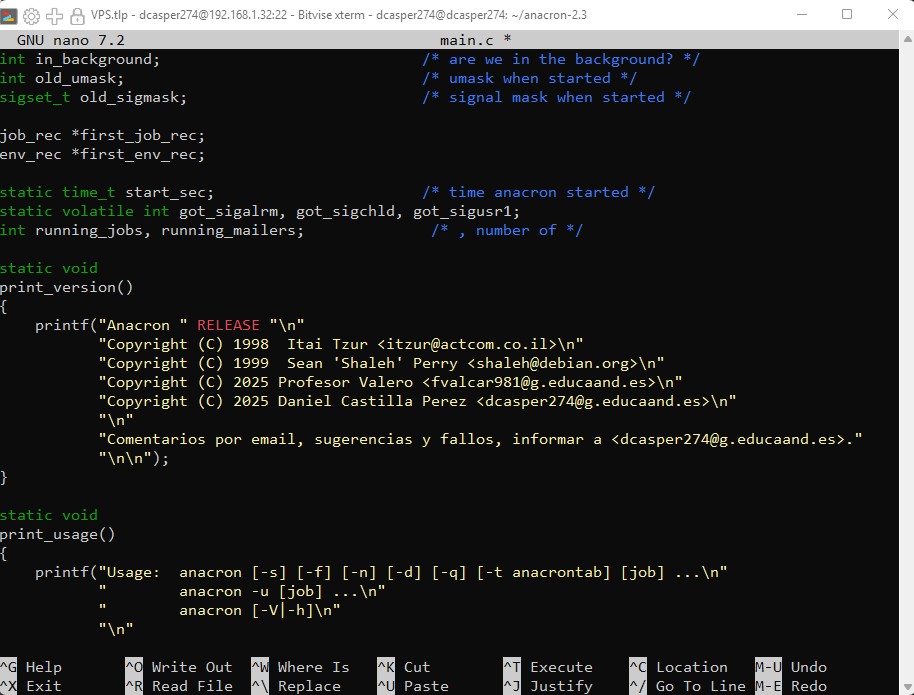
Task: Maximize the xterm window
Action: [x=847, y=15]
